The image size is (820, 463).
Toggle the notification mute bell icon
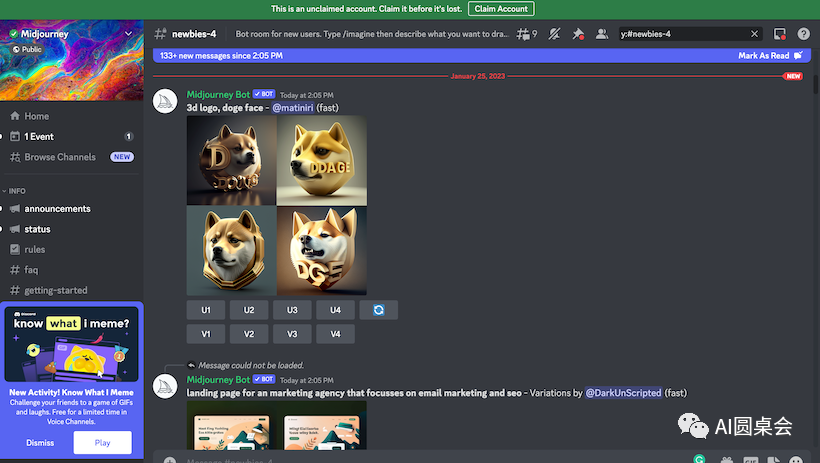click(x=554, y=34)
